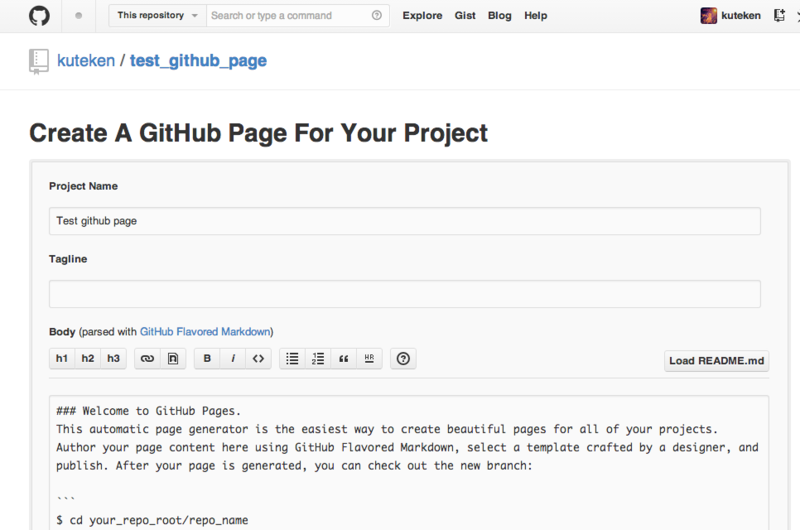Image resolution: width=800 pixels, height=530 pixels.
Task: Click the Load README.md button
Action: pyautogui.click(x=716, y=361)
